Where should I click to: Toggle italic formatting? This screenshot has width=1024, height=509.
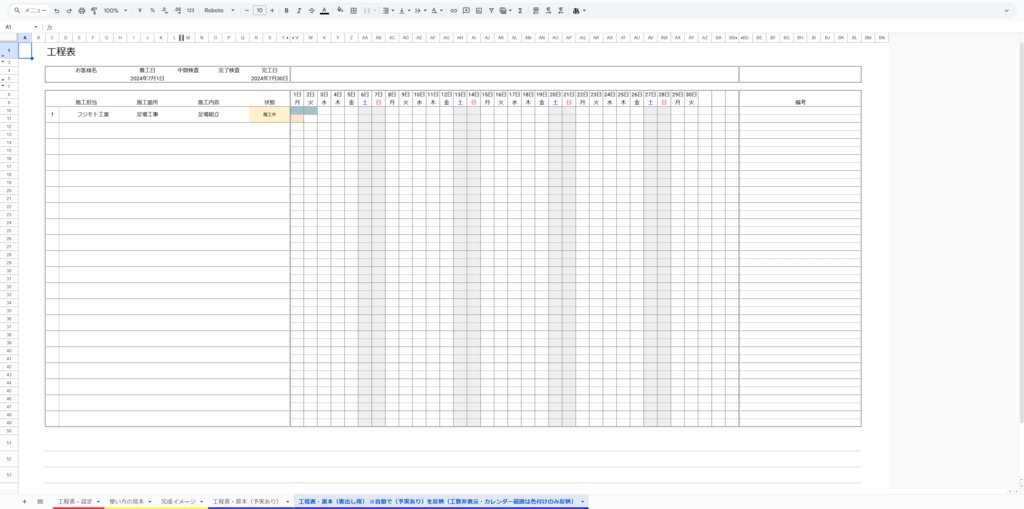(299, 11)
